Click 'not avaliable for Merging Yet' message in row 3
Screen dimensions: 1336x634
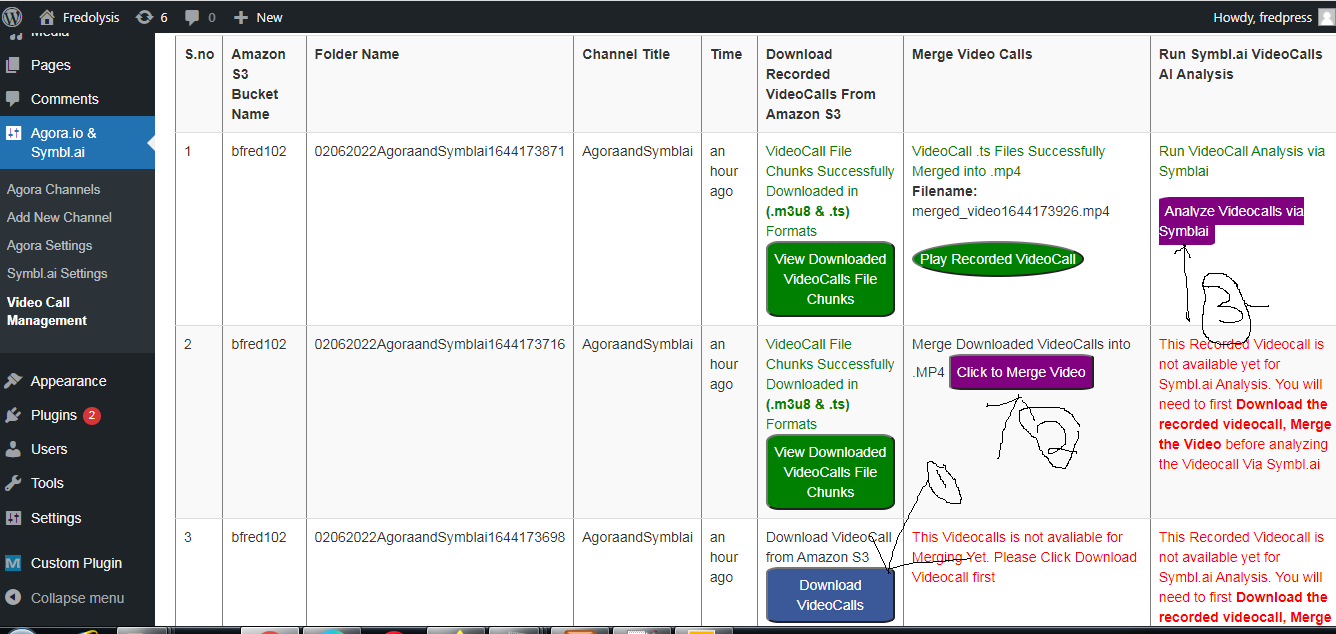pyautogui.click(x=1024, y=557)
